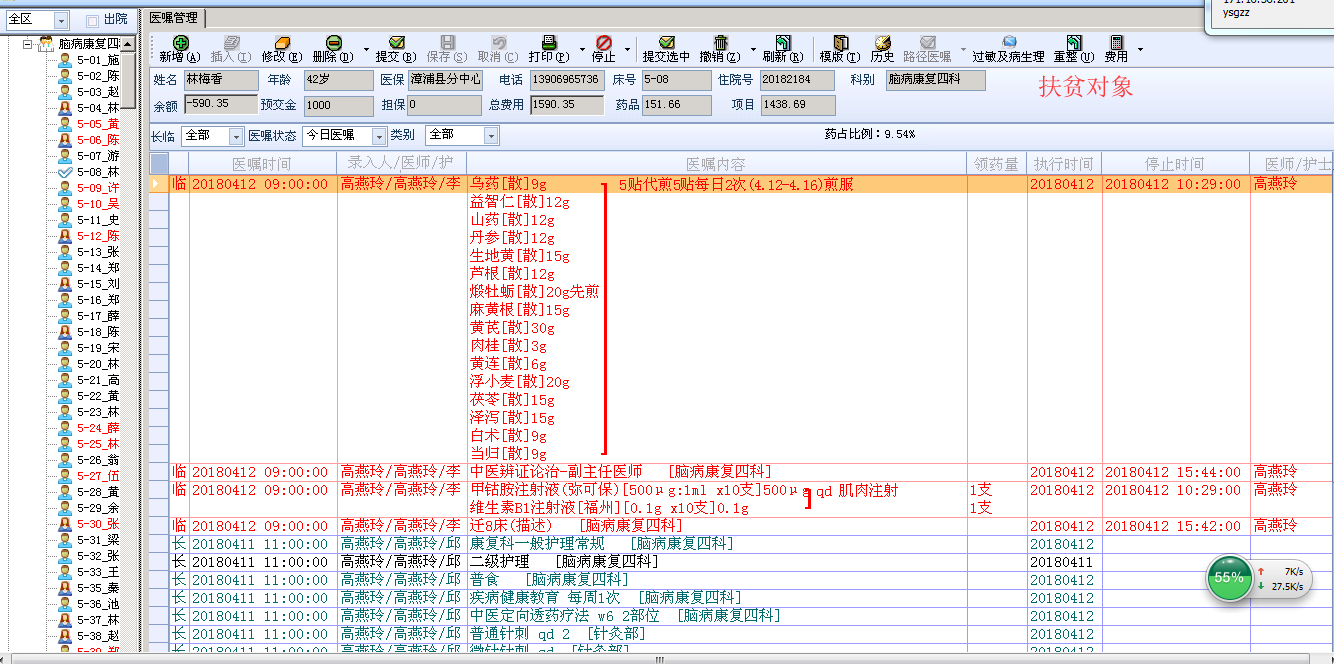Select patient 5-20 in tree

click(x=98, y=364)
